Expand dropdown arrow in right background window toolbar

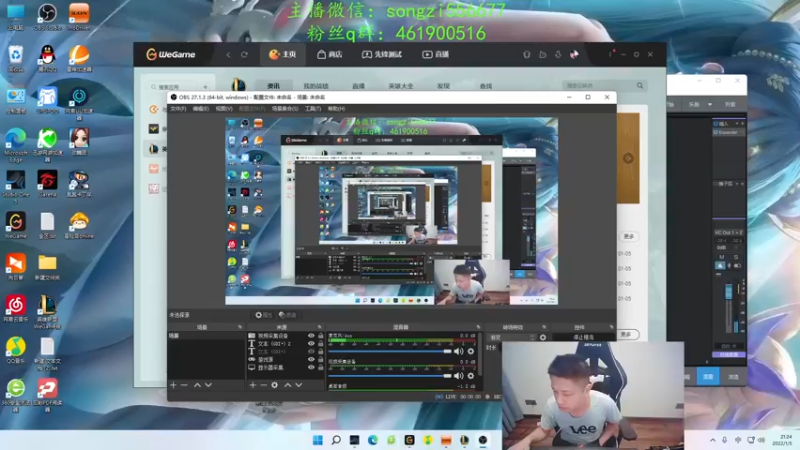pyautogui.click(x=710, y=104)
